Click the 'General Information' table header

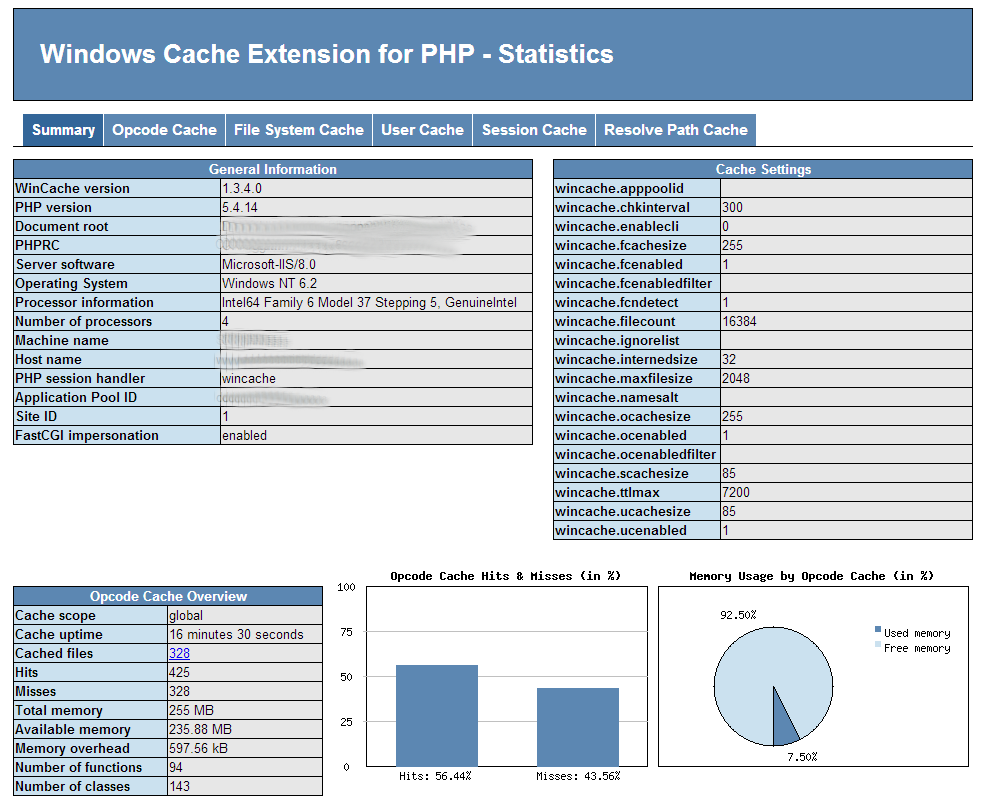pos(273,169)
